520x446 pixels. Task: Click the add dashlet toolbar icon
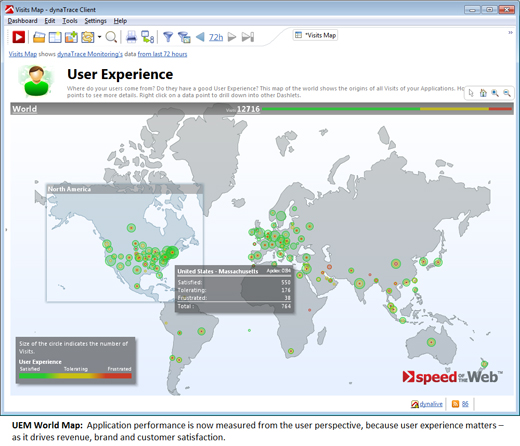71,37
